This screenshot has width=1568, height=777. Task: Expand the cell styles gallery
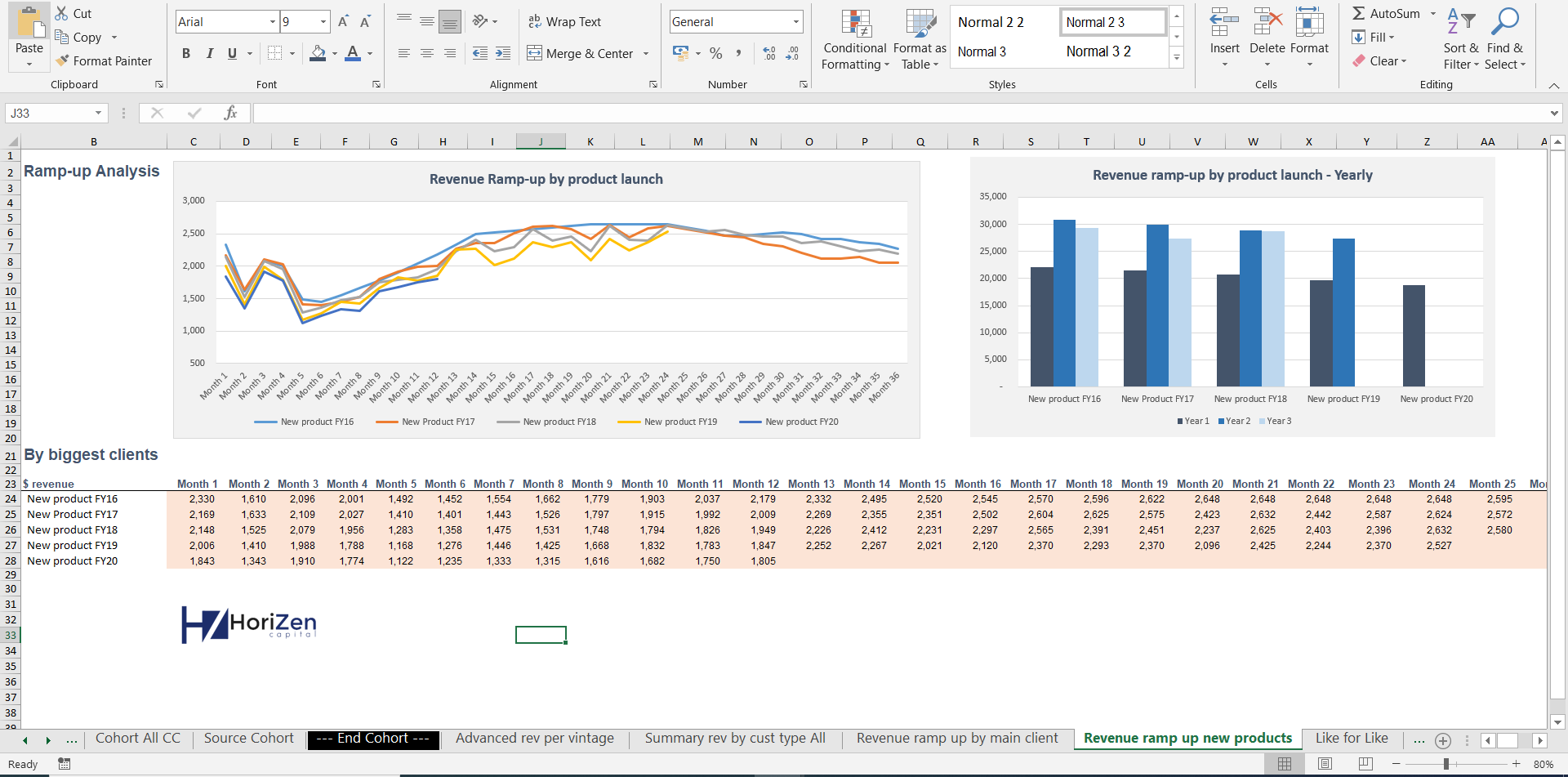point(1177,57)
